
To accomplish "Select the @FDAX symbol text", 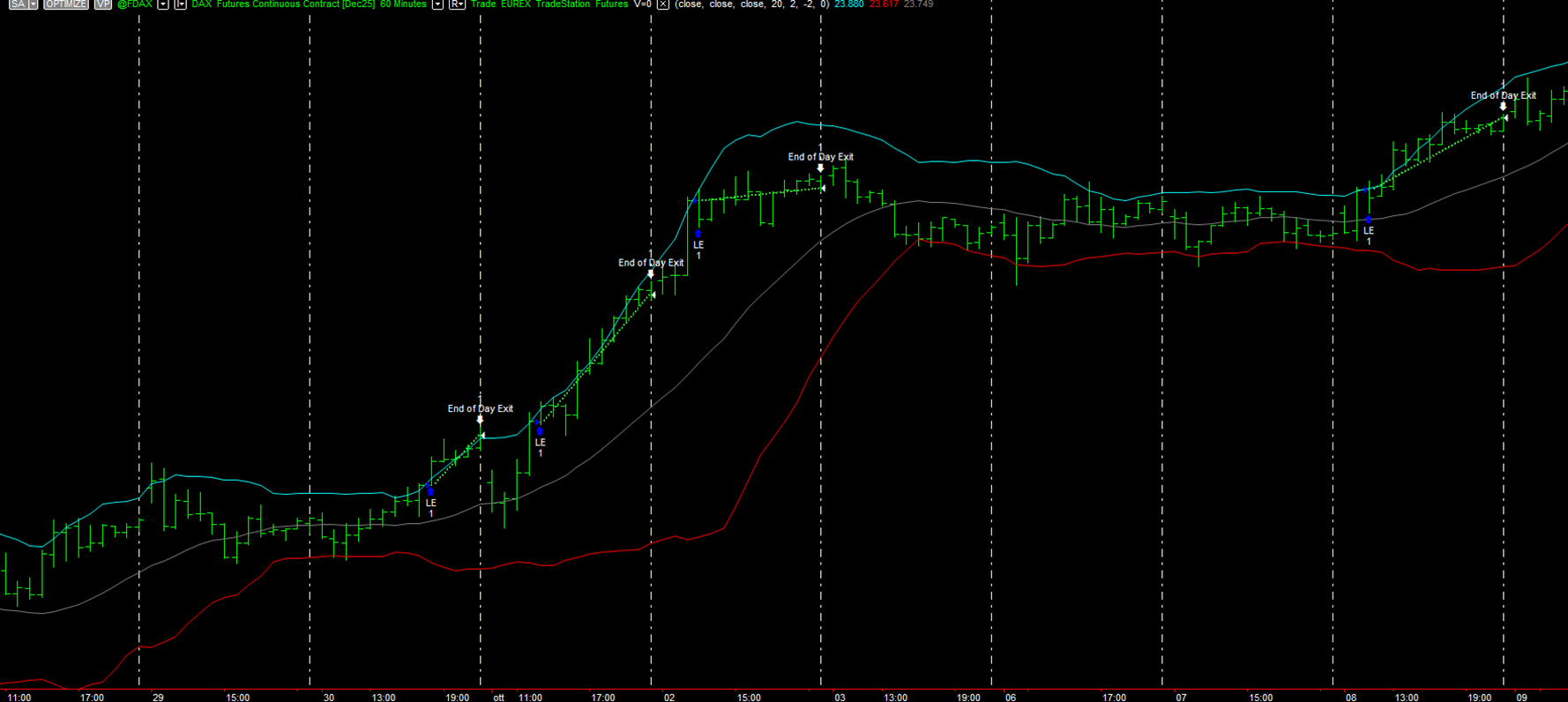I will (x=135, y=4).
